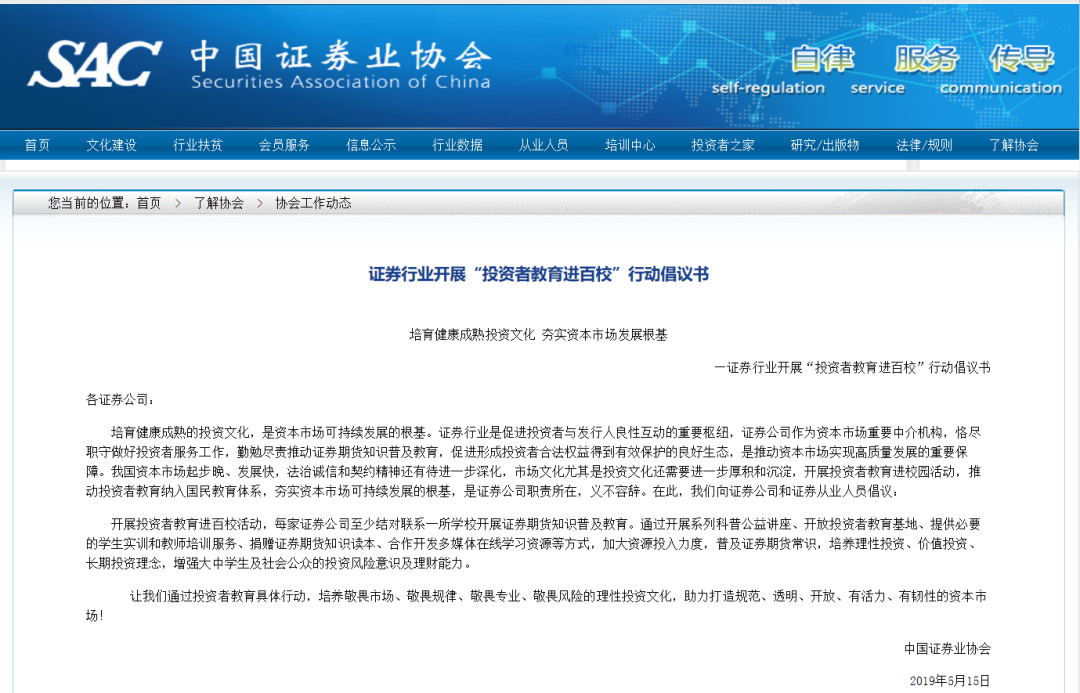Click the SAC logo in header
The image size is (1080, 693).
click(95, 64)
